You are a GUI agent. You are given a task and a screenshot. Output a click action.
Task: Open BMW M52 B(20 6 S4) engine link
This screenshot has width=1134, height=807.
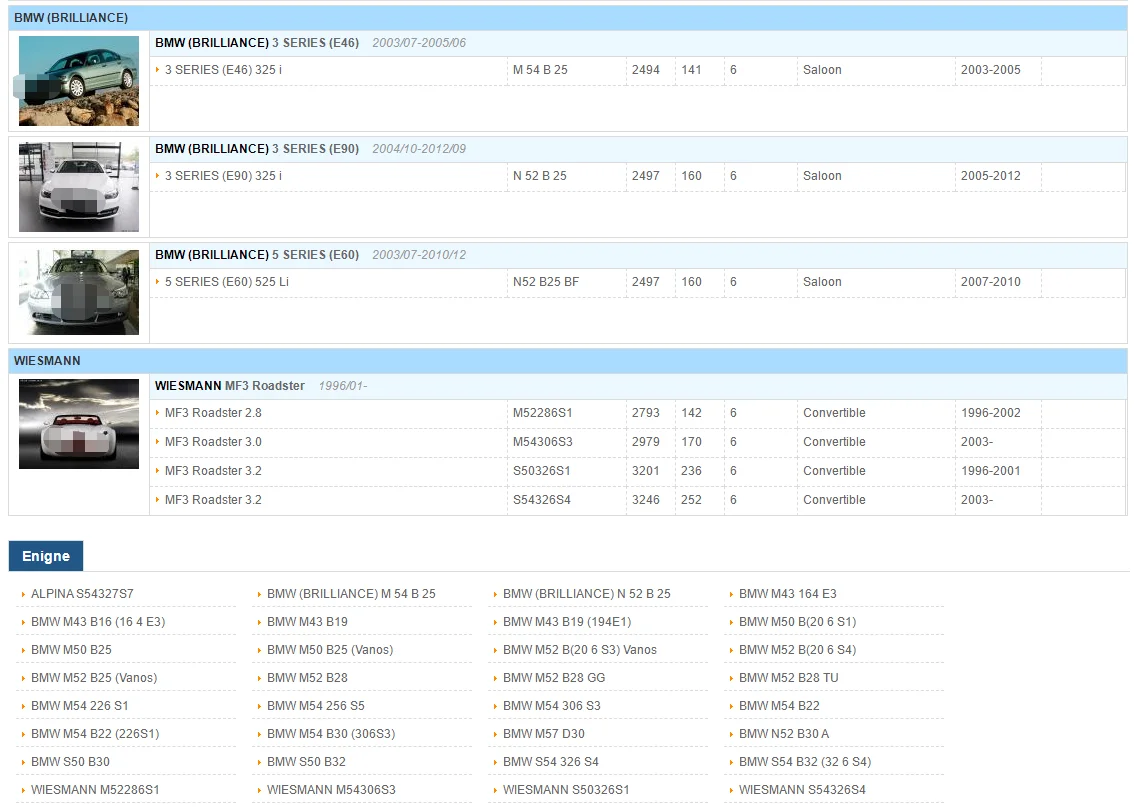click(x=798, y=650)
